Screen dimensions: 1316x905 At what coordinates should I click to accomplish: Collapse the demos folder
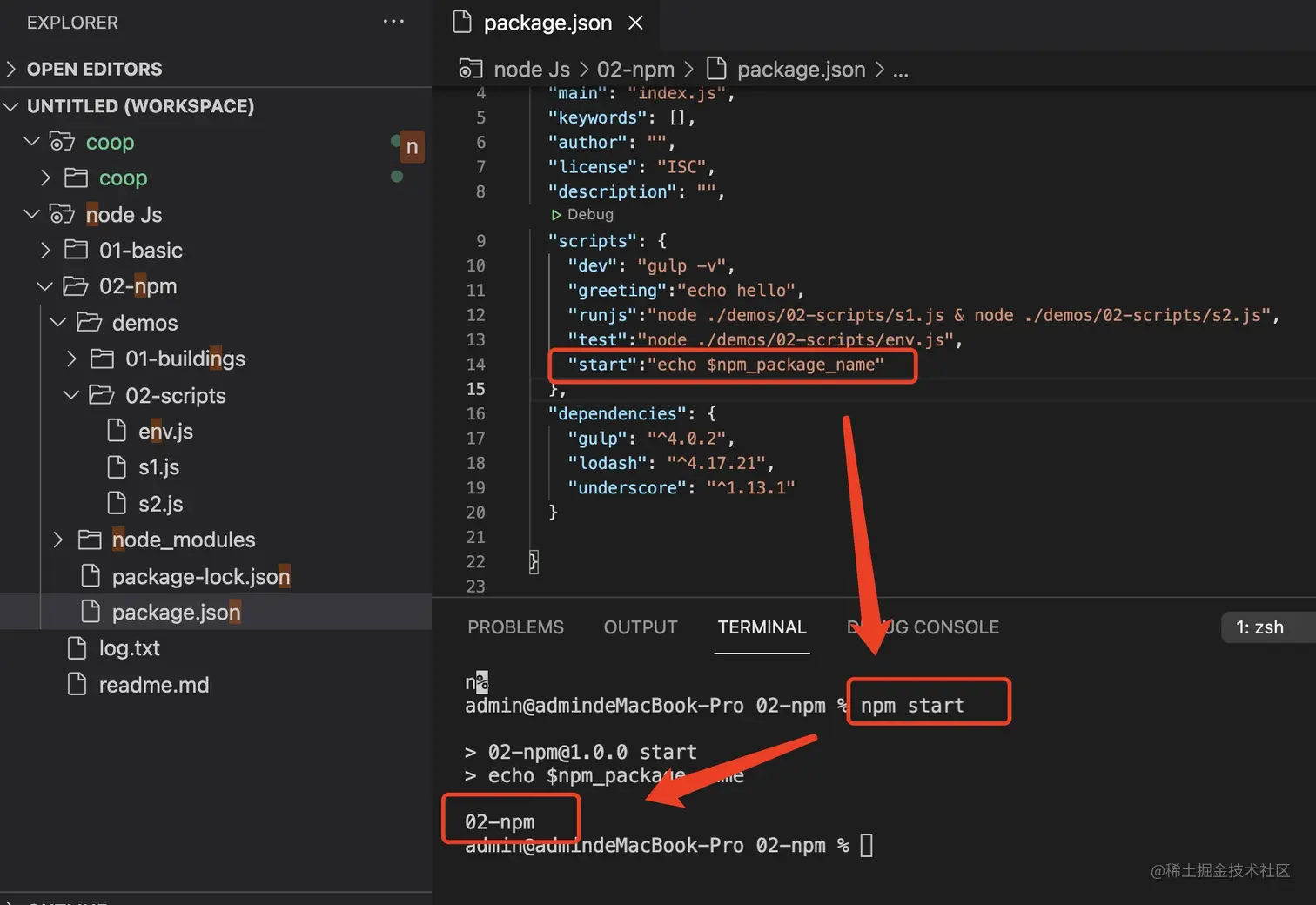tap(58, 323)
